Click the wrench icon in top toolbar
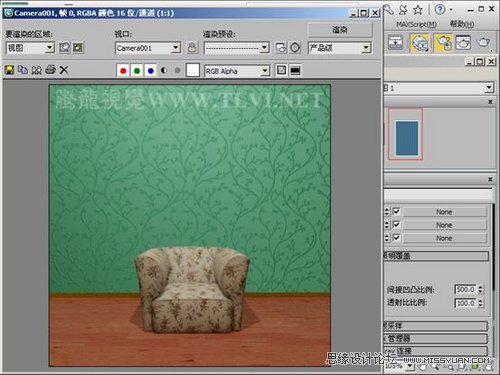 point(388,9)
